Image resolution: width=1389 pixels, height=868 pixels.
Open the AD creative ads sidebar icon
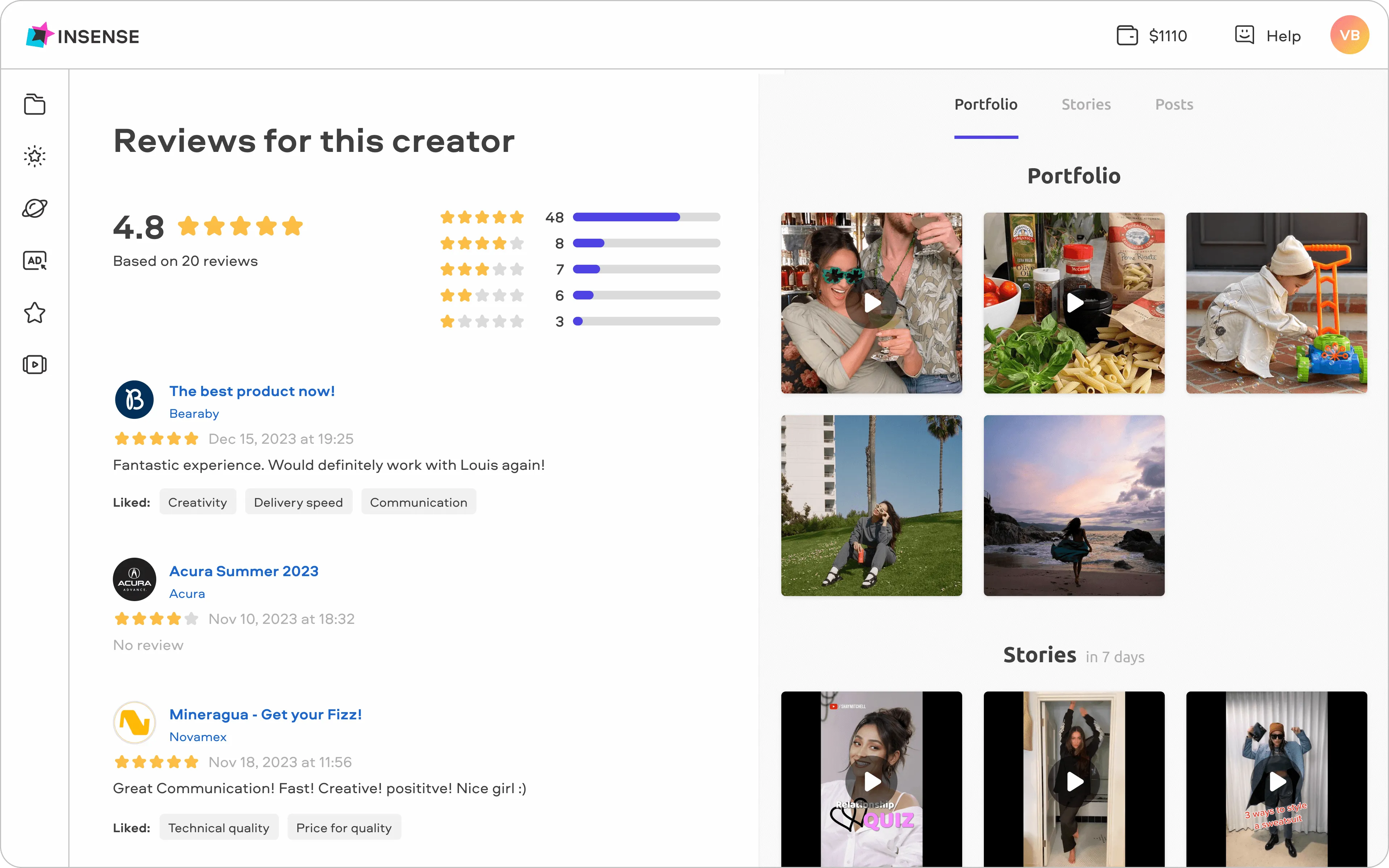click(34, 260)
